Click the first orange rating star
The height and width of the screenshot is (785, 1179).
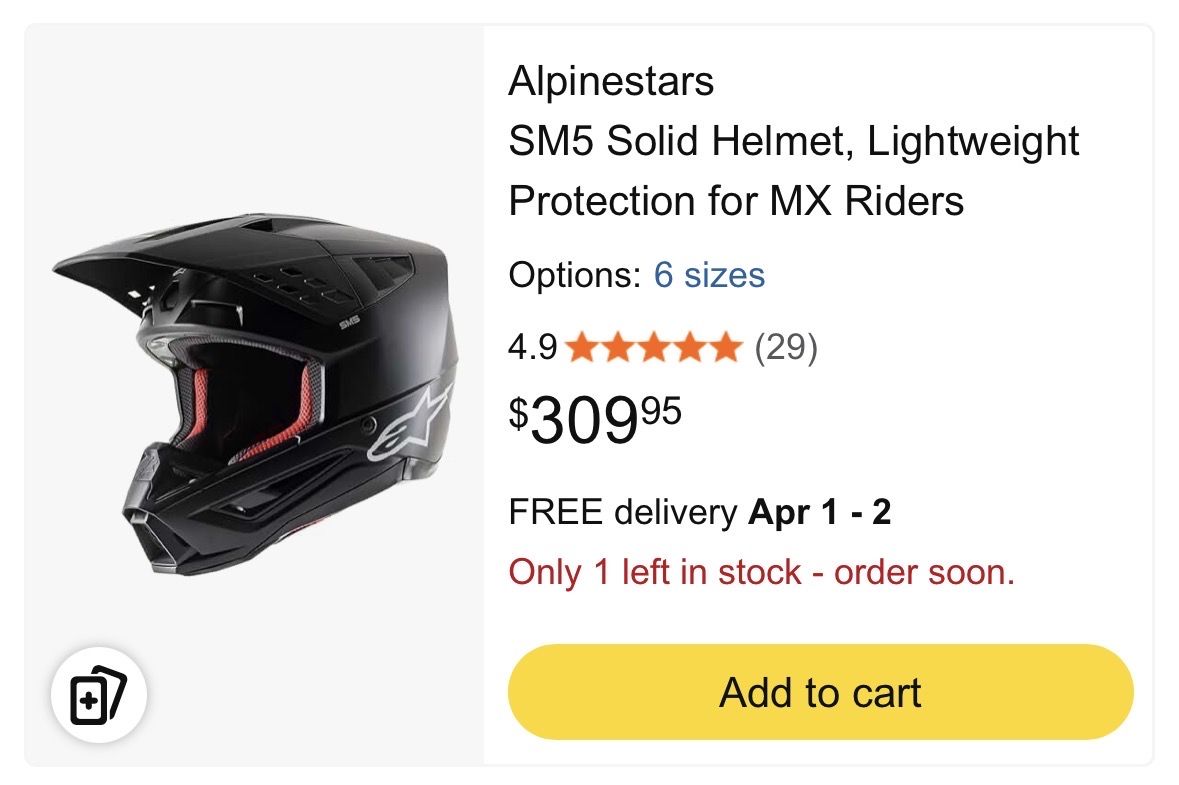click(x=579, y=348)
